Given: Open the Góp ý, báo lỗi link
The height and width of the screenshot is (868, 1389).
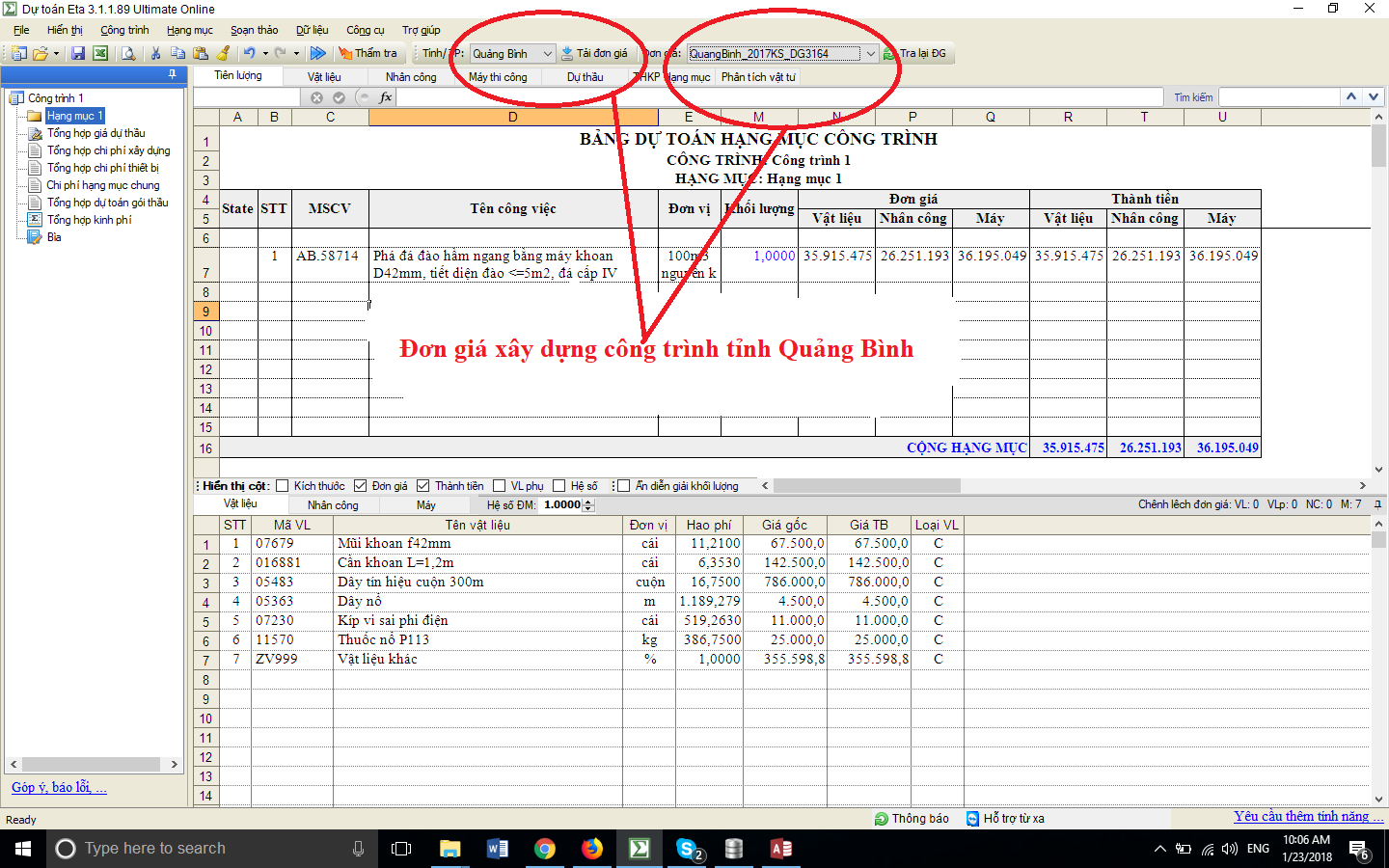Looking at the screenshot, I should coord(59,788).
